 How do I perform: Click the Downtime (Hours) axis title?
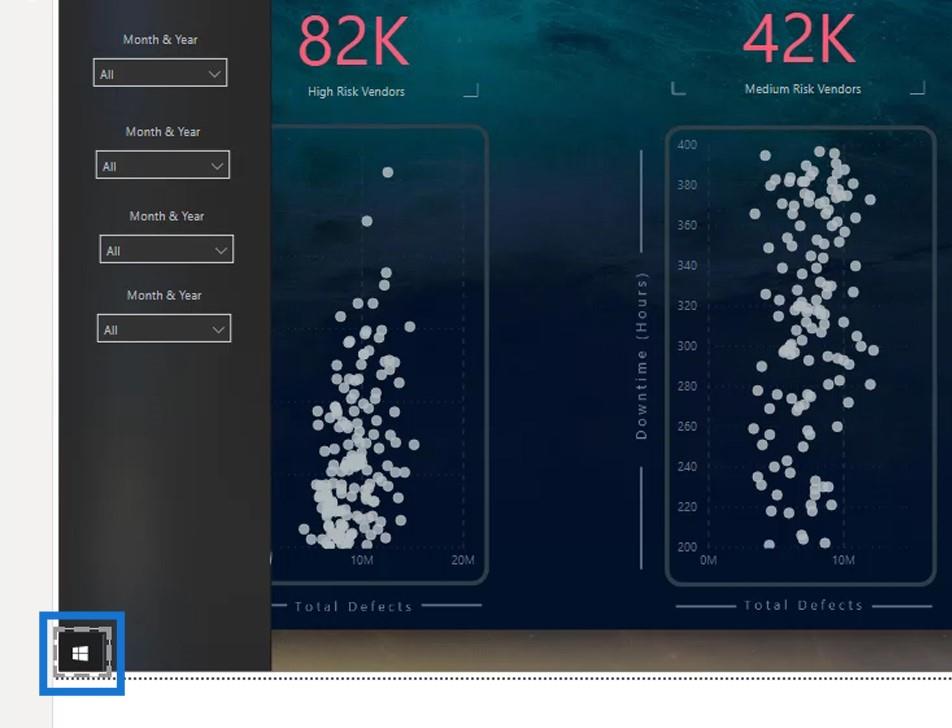point(641,356)
